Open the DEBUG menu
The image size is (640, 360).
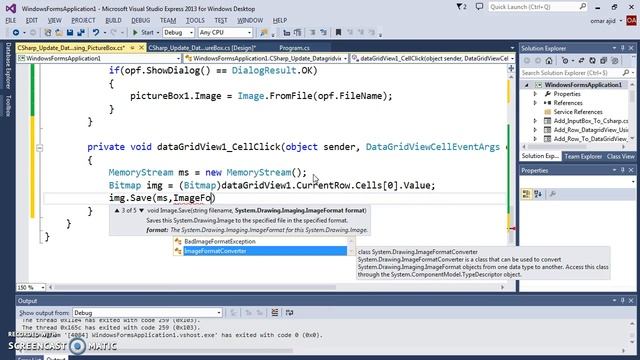pos(140,20)
